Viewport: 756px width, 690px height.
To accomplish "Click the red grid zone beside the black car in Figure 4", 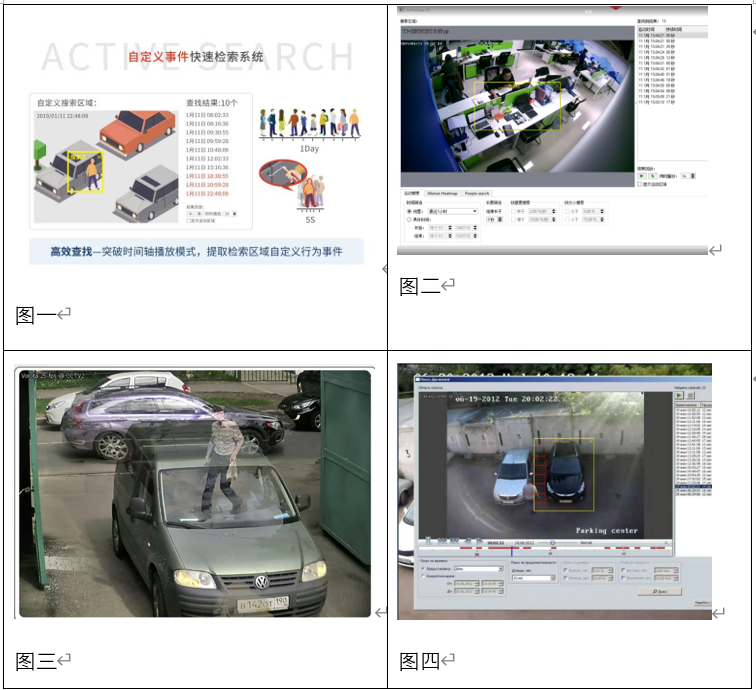I will point(540,472).
